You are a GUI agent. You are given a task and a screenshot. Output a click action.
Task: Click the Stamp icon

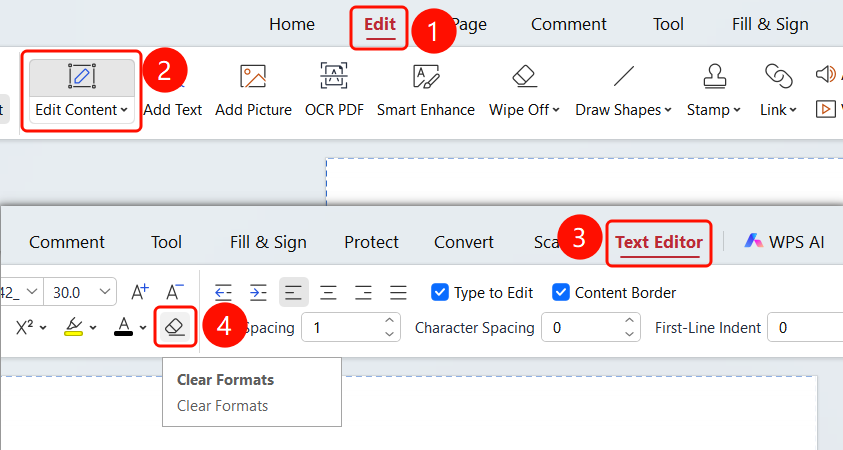point(715,76)
